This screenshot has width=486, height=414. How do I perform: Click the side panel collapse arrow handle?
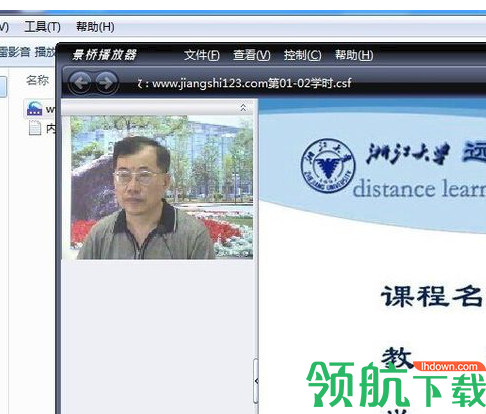(x=256, y=381)
